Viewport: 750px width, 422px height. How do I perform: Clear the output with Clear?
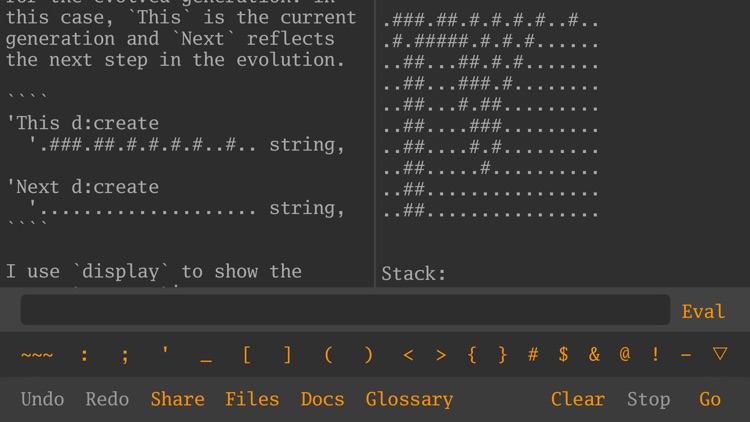pyautogui.click(x=577, y=399)
